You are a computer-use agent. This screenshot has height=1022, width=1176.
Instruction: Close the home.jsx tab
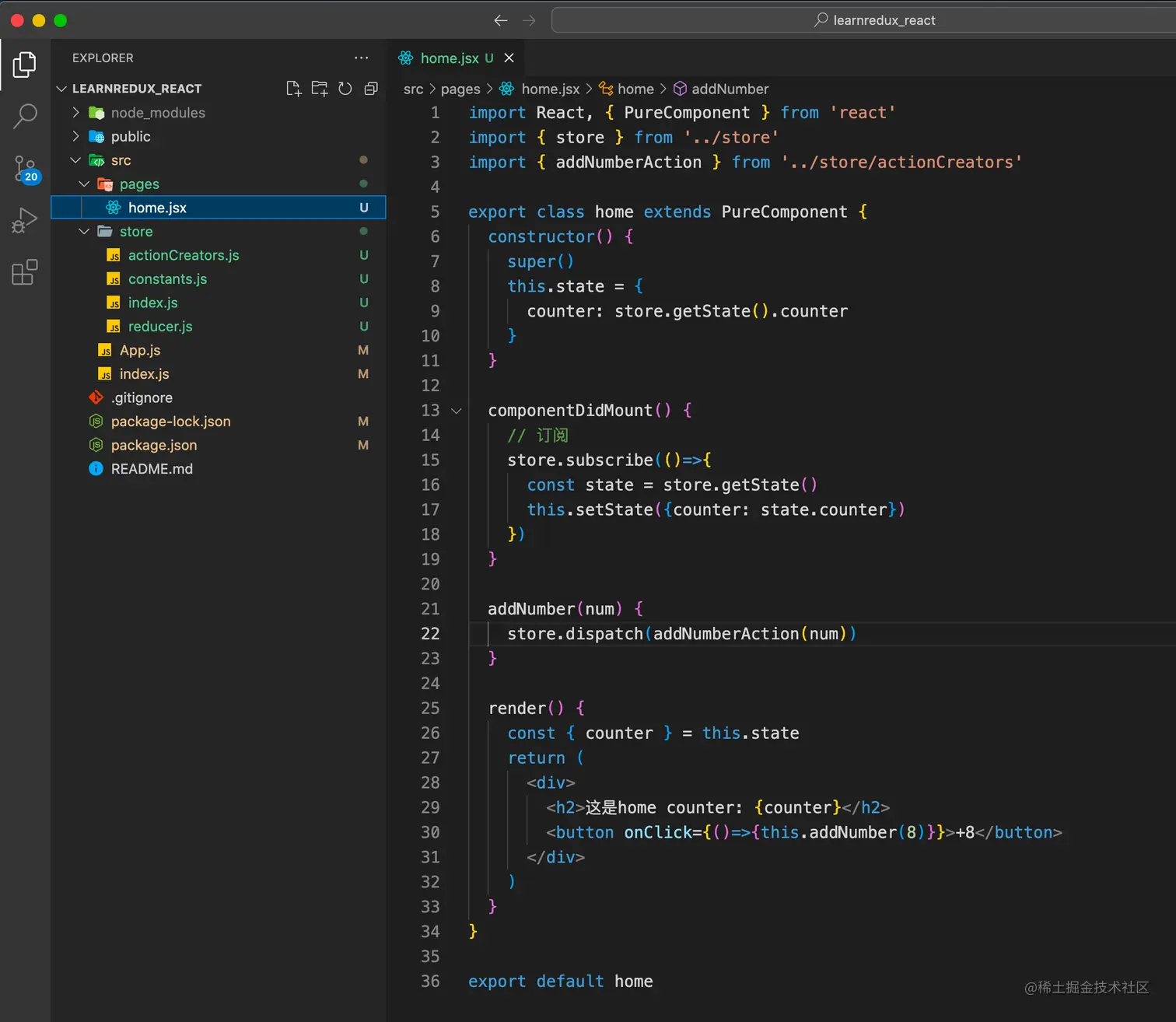tap(509, 58)
